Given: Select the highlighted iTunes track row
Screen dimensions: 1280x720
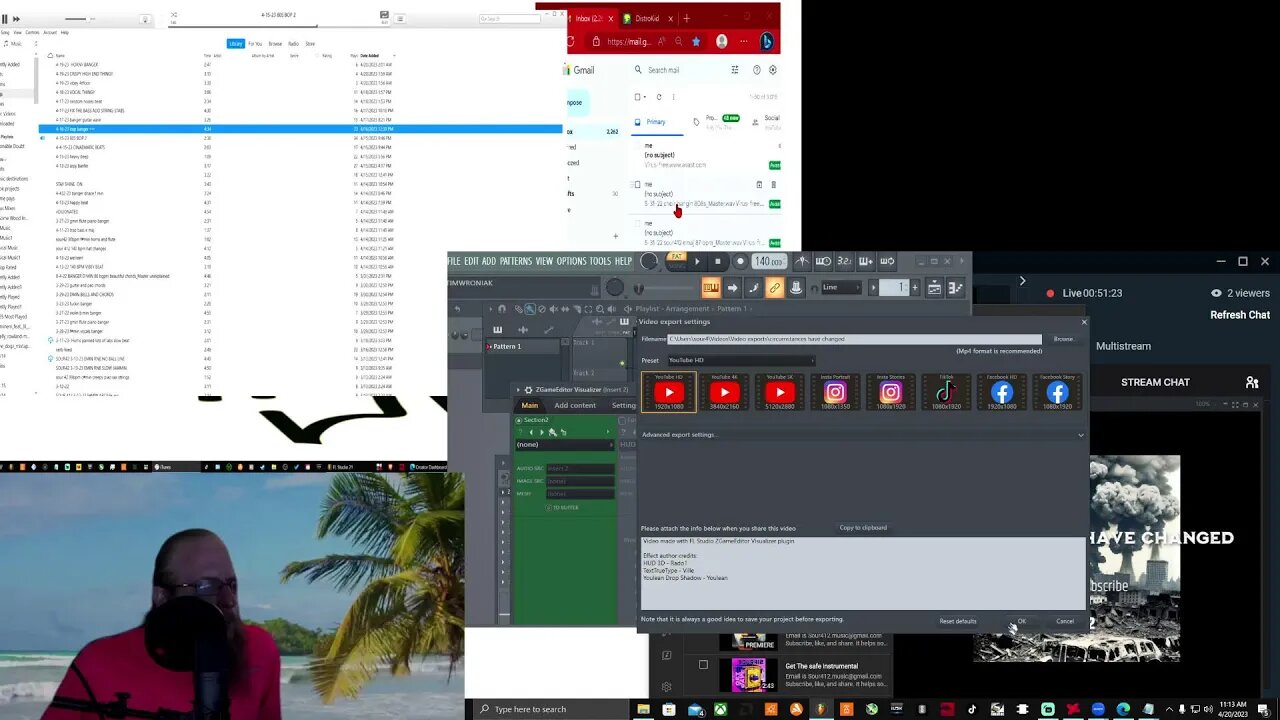Looking at the screenshot, I should [300, 129].
